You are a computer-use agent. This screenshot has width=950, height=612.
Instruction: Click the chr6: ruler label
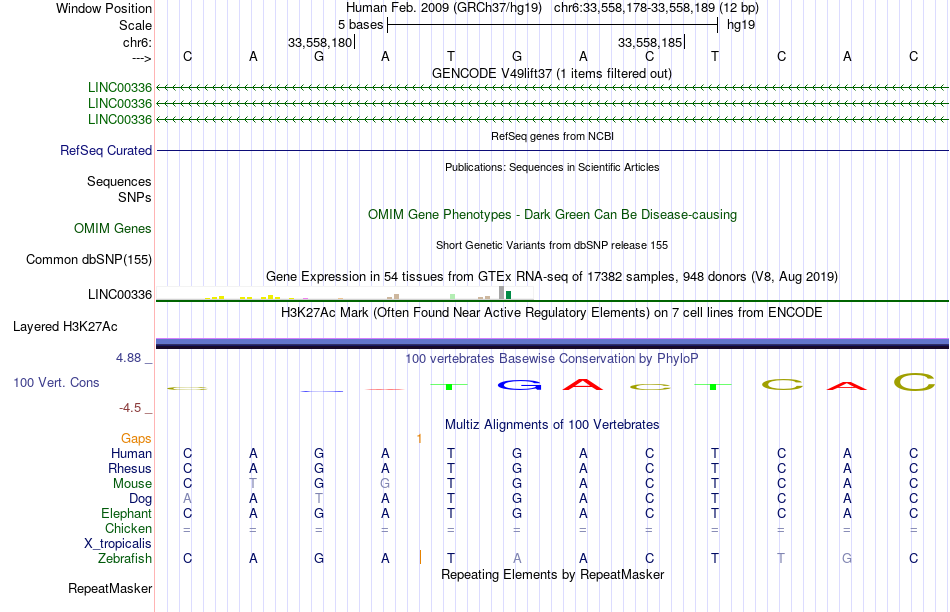pos(138,42)
